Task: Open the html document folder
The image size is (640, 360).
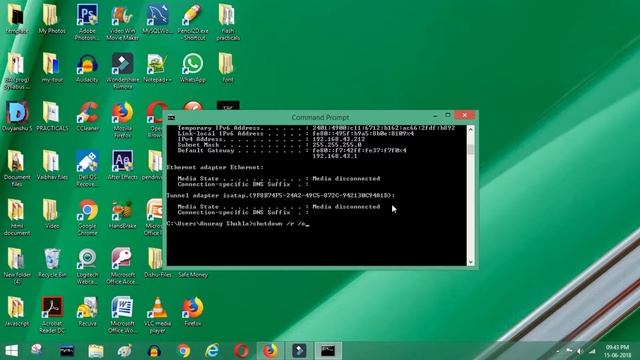Action: pos(17,217)
